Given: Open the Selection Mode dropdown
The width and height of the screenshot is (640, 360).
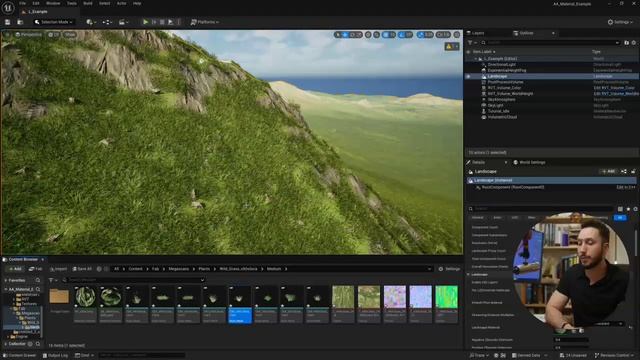Looking at the screenshot, I should point(54,22).
